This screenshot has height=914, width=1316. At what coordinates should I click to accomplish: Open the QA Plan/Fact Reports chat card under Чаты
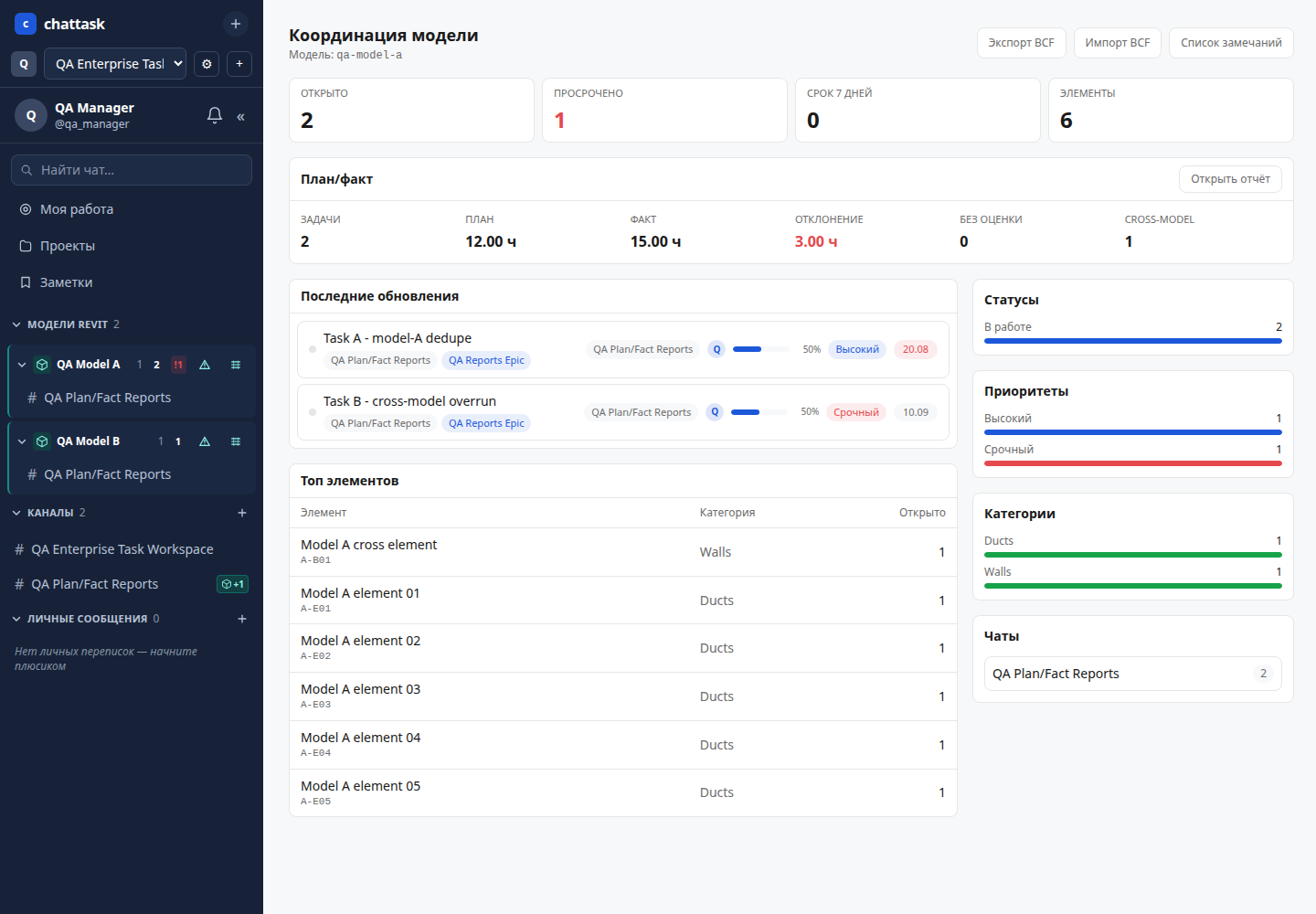pos(1133,674)
